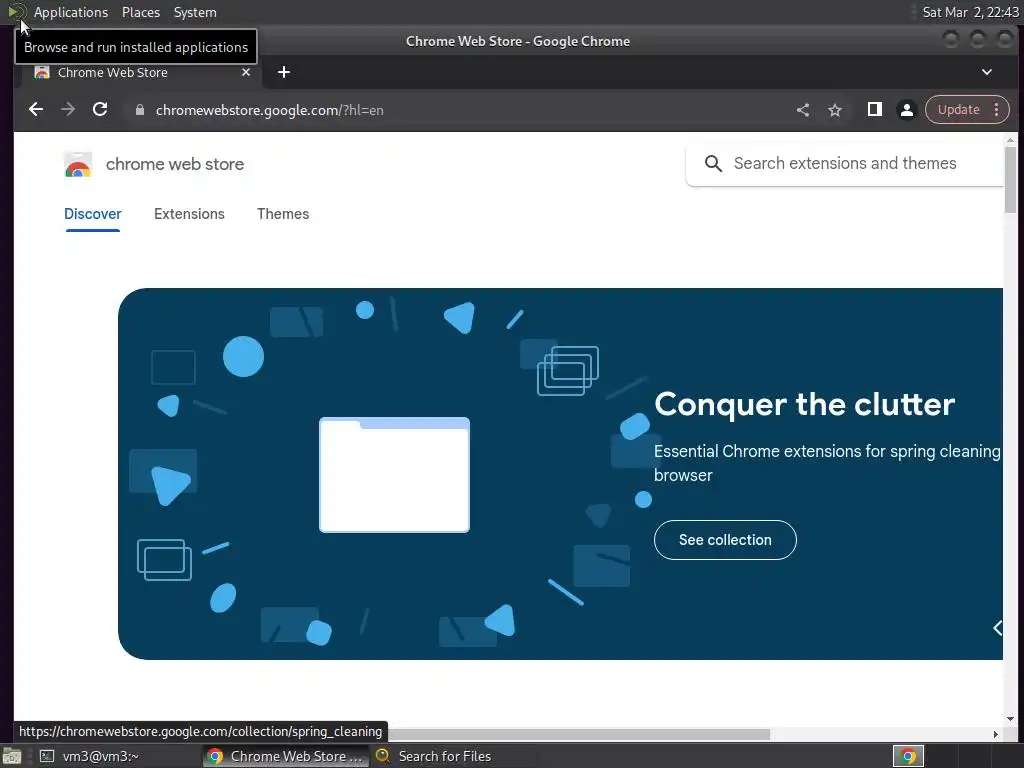The image size is (1024, 768).
Task: Click the forward navigation arrow
Action: click(68, 110)
